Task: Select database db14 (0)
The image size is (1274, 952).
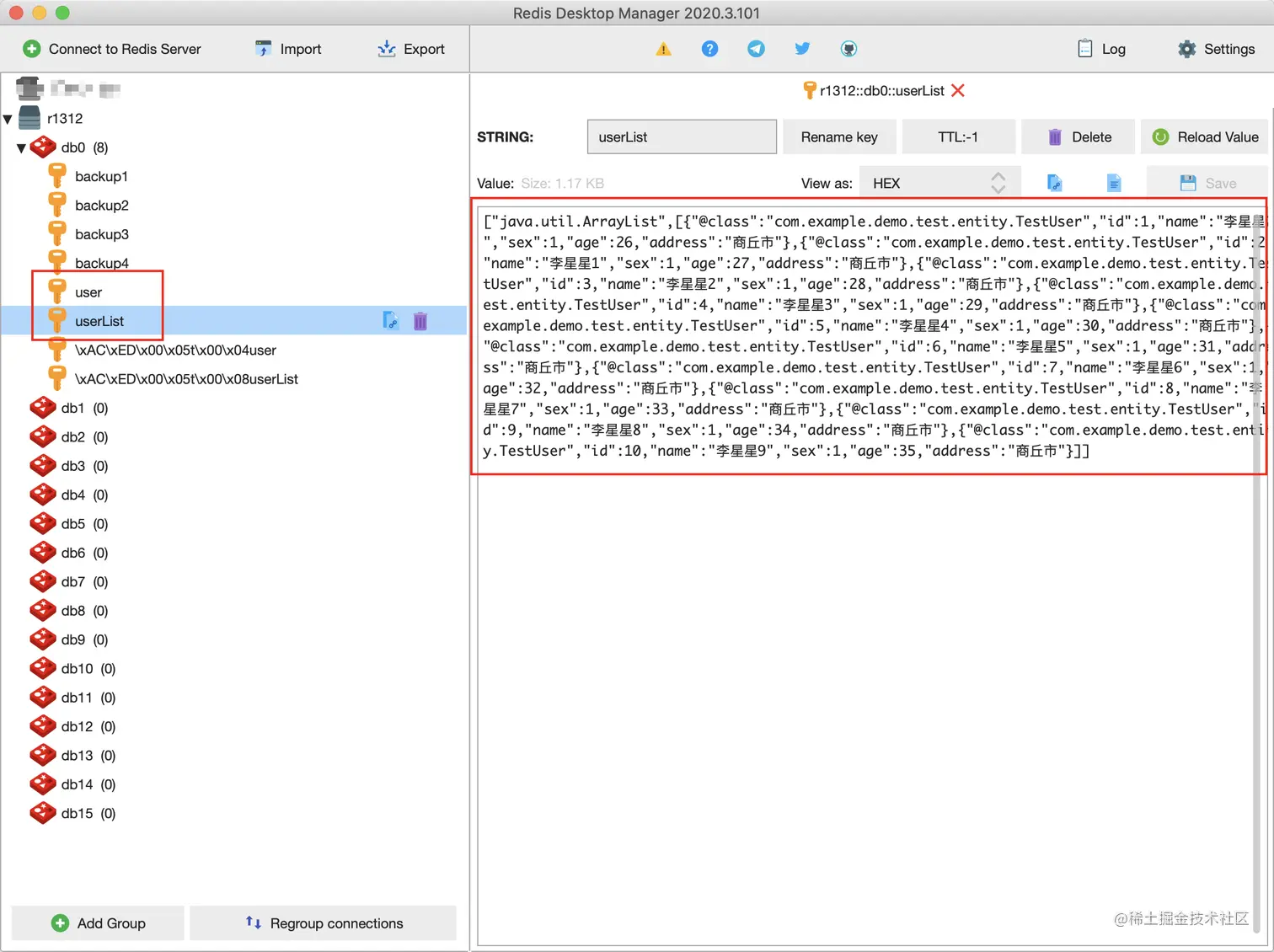Action: pos(73,784)
